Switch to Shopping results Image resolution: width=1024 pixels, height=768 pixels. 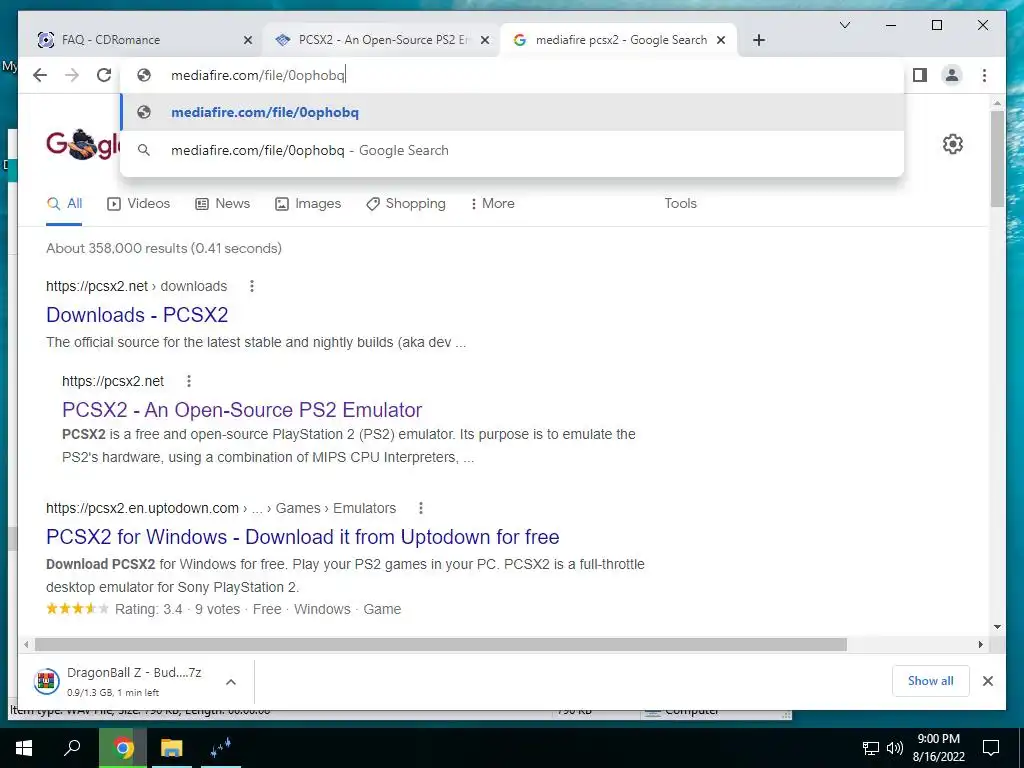click(x=406, y=204)
